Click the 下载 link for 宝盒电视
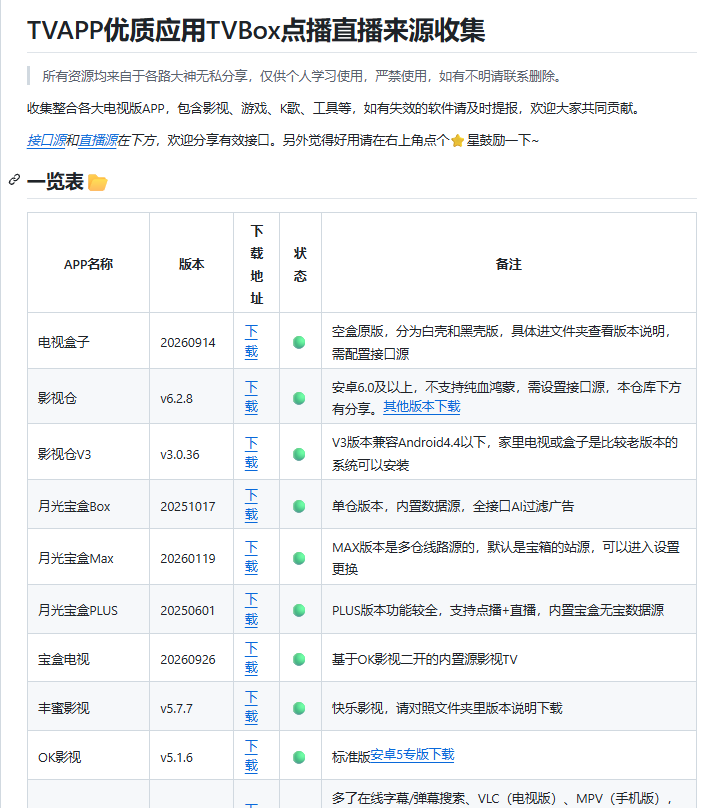Screen dimensions: 713x808 (x=251, y=659)
